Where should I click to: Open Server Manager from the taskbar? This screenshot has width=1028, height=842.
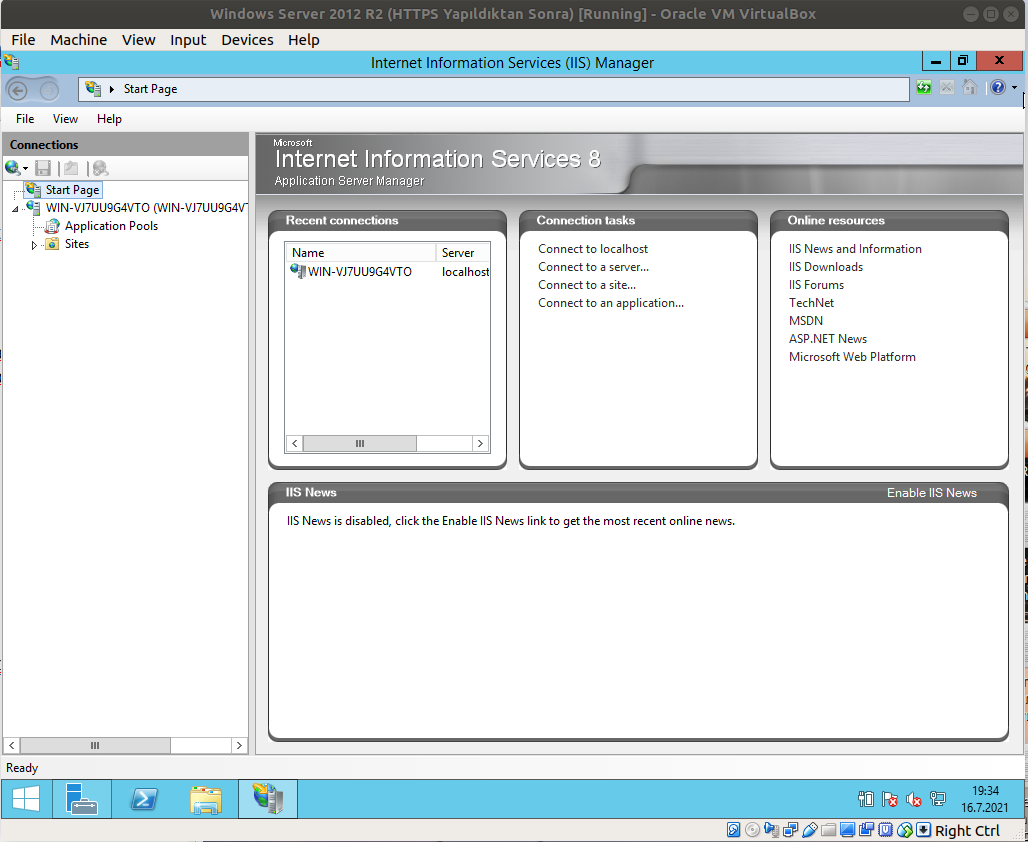point(82,799)
